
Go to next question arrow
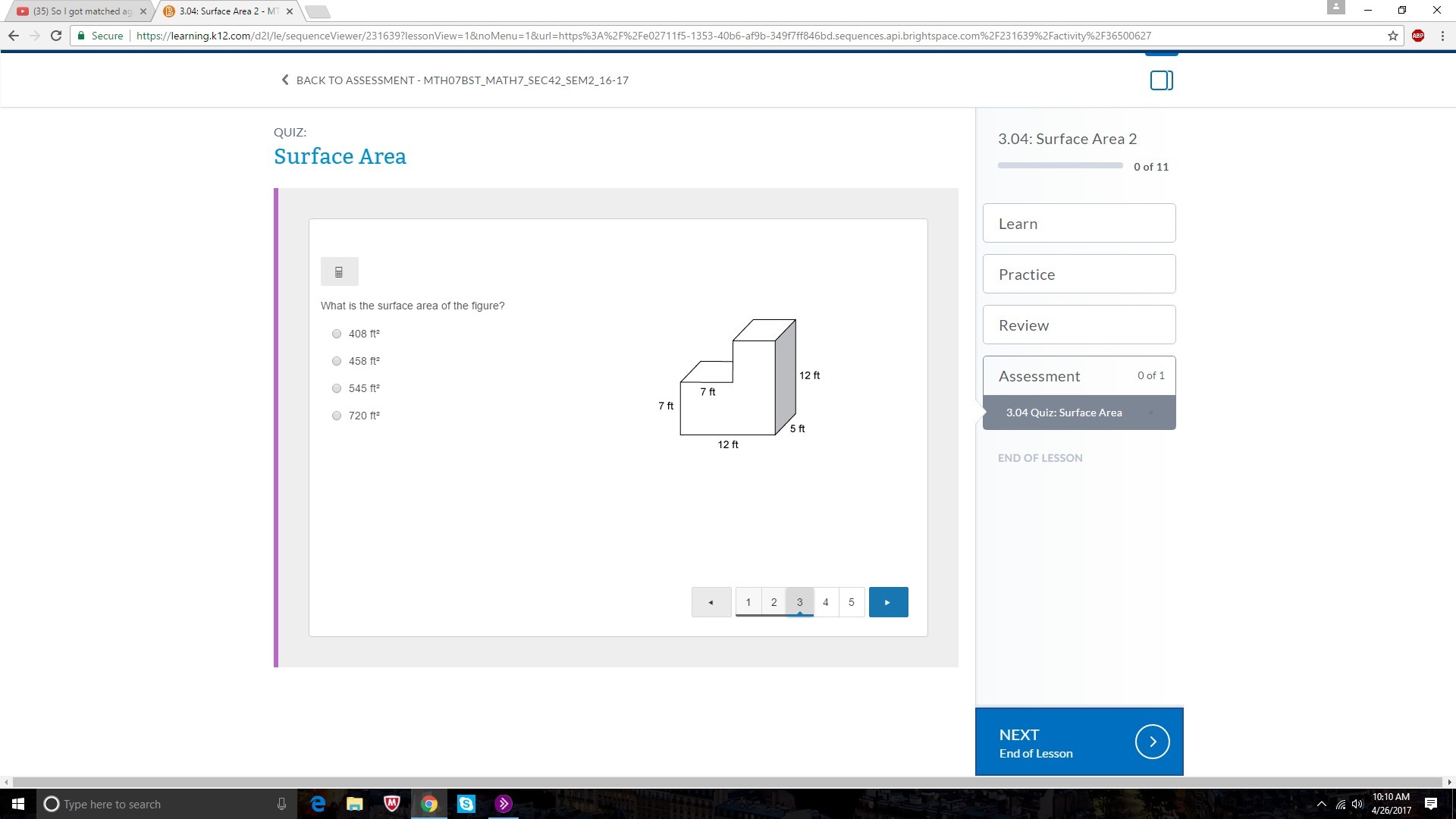click(x=888, y=602)
